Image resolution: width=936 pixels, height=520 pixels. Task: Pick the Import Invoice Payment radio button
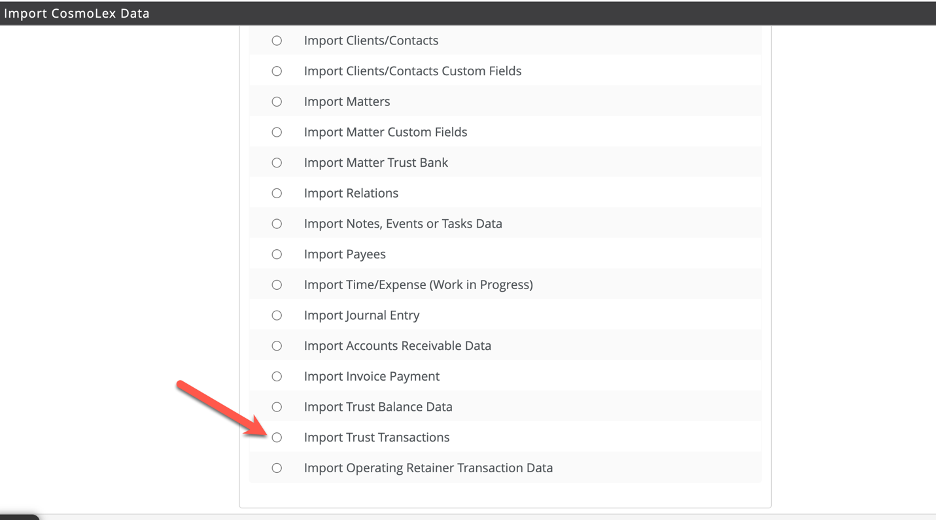(x=277, y=376)
